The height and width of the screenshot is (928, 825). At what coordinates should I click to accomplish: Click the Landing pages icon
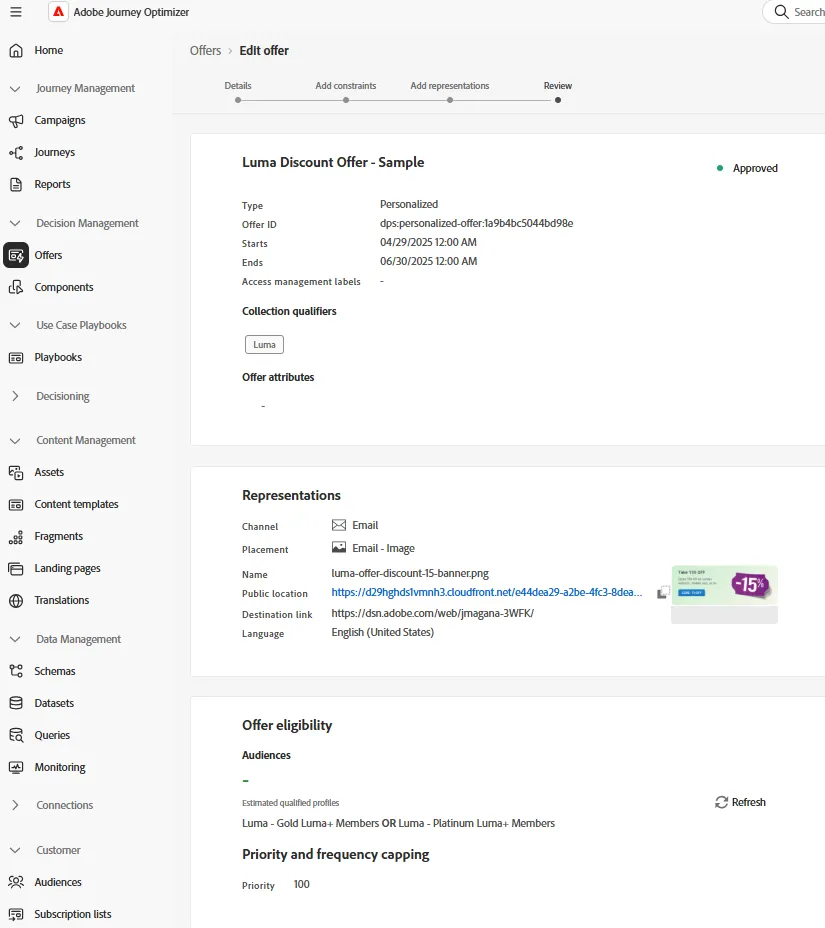(x=16, y=569)
